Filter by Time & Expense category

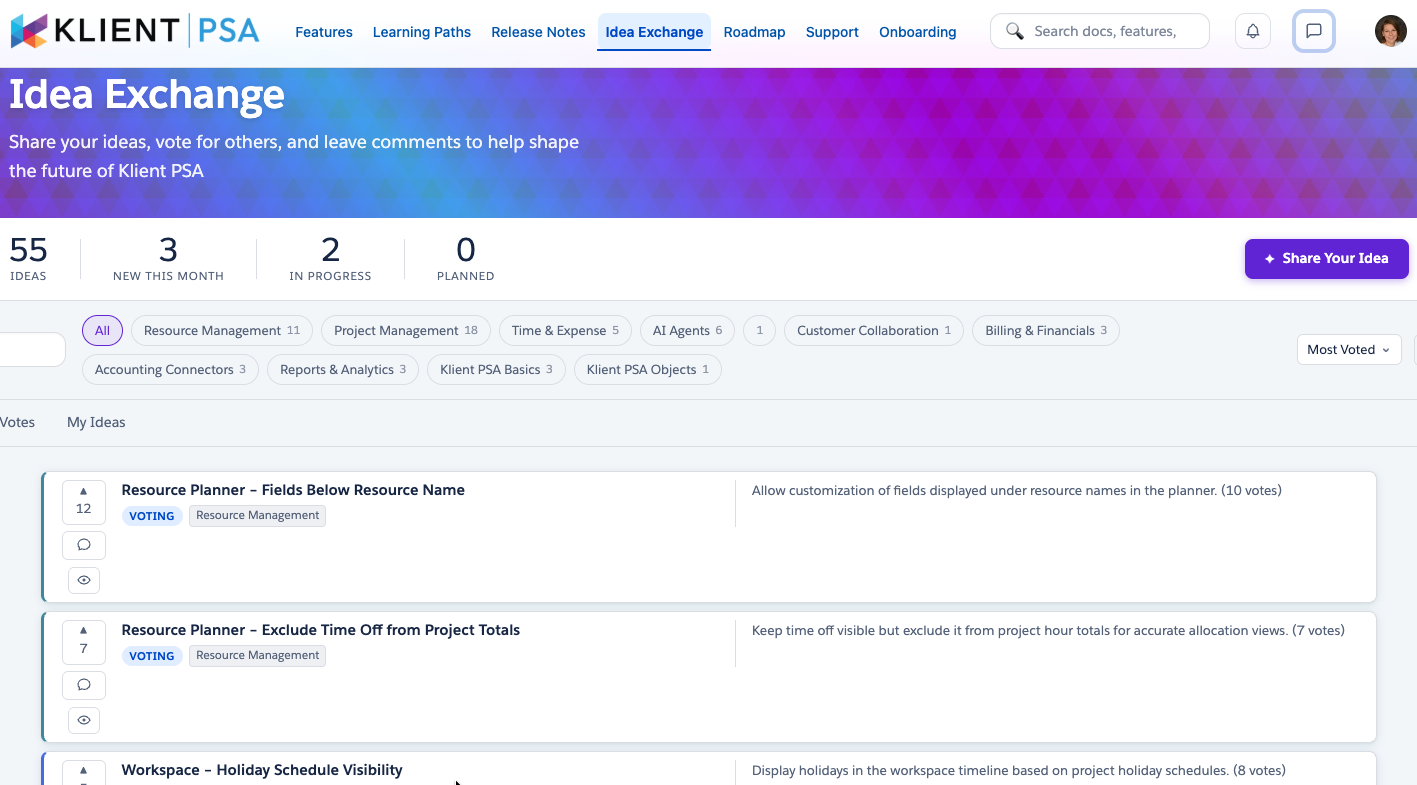click(x=565, y=330)
